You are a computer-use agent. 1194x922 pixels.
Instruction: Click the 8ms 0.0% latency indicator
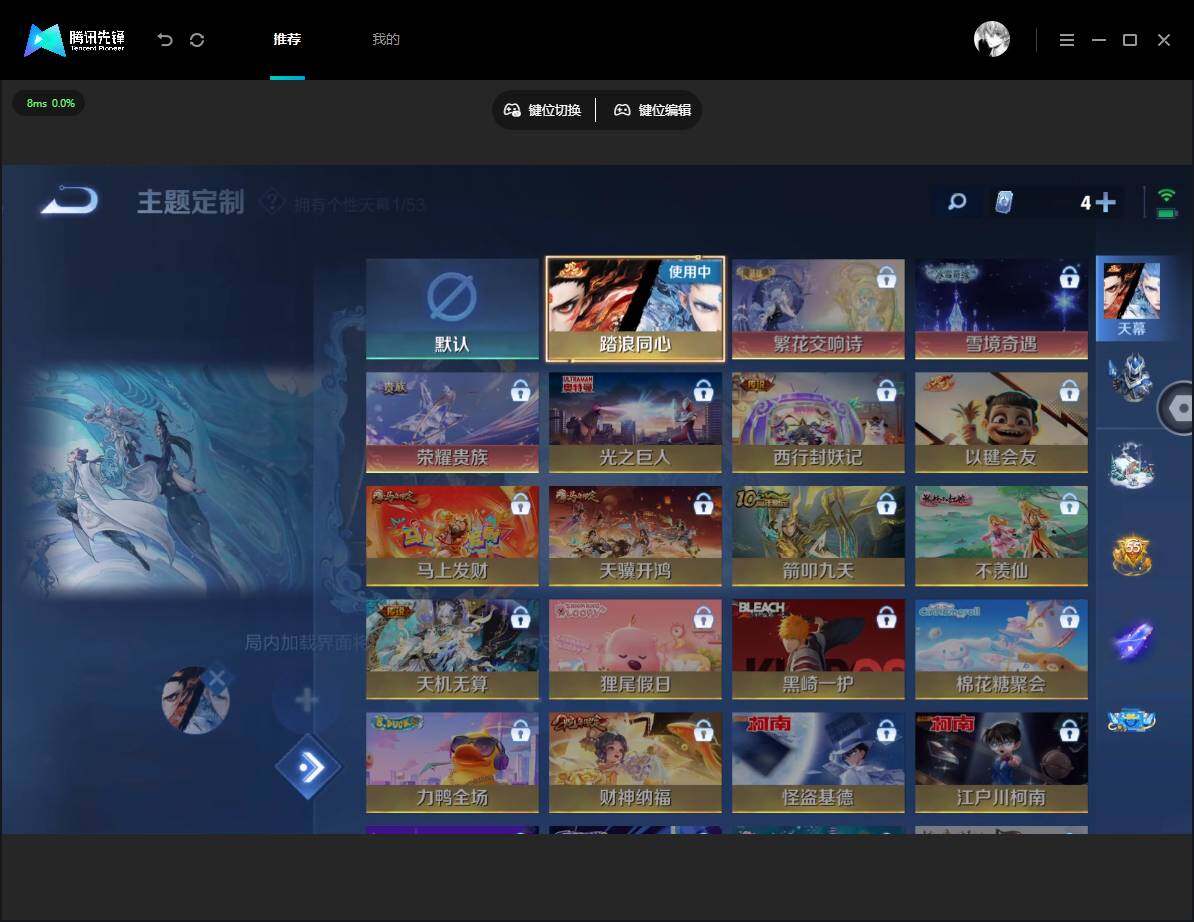click(x=49, y=103)
